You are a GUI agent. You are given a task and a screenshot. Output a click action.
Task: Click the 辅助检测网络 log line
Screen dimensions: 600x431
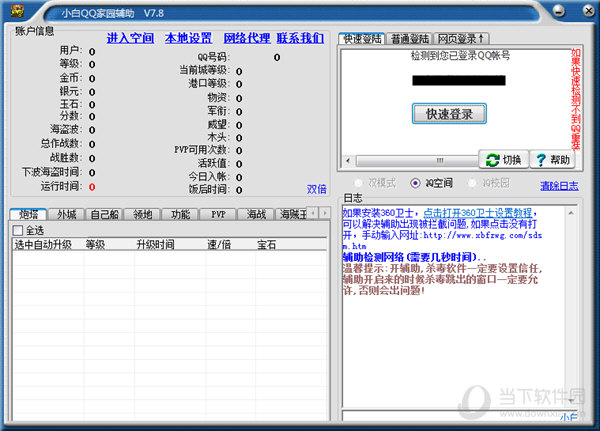pyautogui.click(x=414, y=257)
